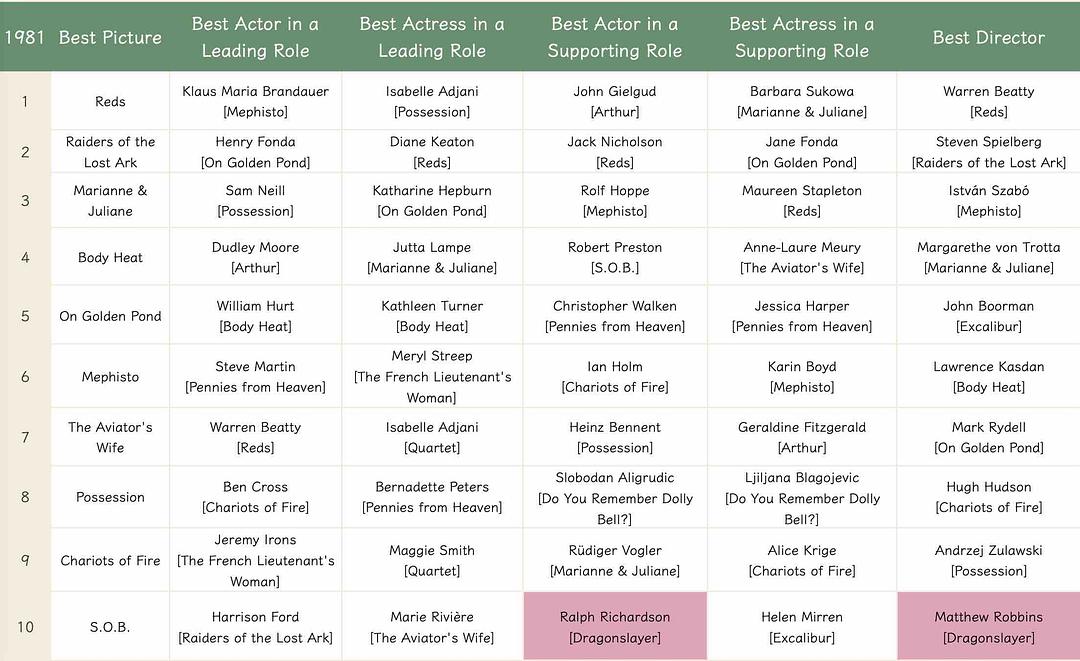
Task: Click row number 10 label
Action: pyautogui.click(x=25, y=627)
